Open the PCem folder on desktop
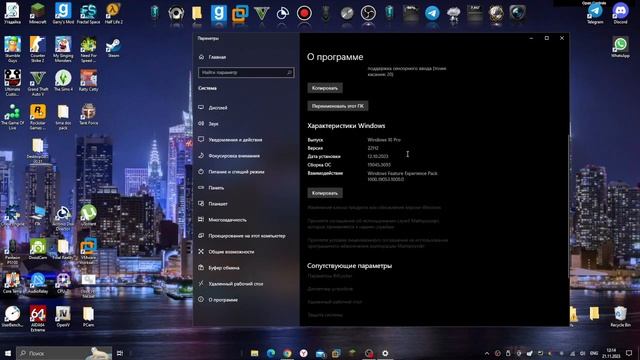640x360 pixels. pyautogui.click(x=88, y=316)
